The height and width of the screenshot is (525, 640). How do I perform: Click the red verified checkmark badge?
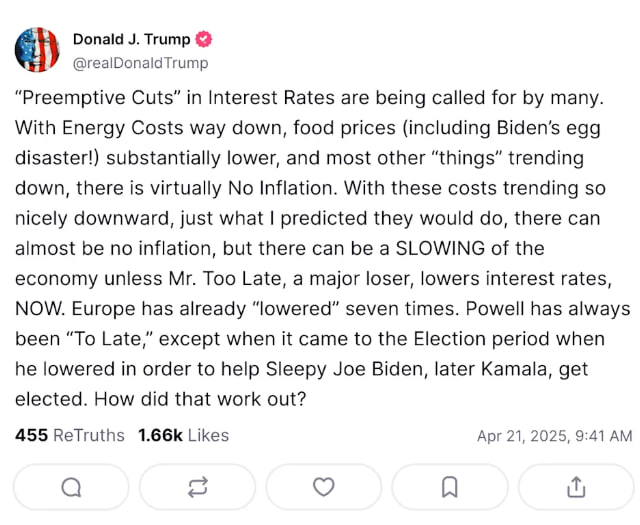click(x=203, y=40)
